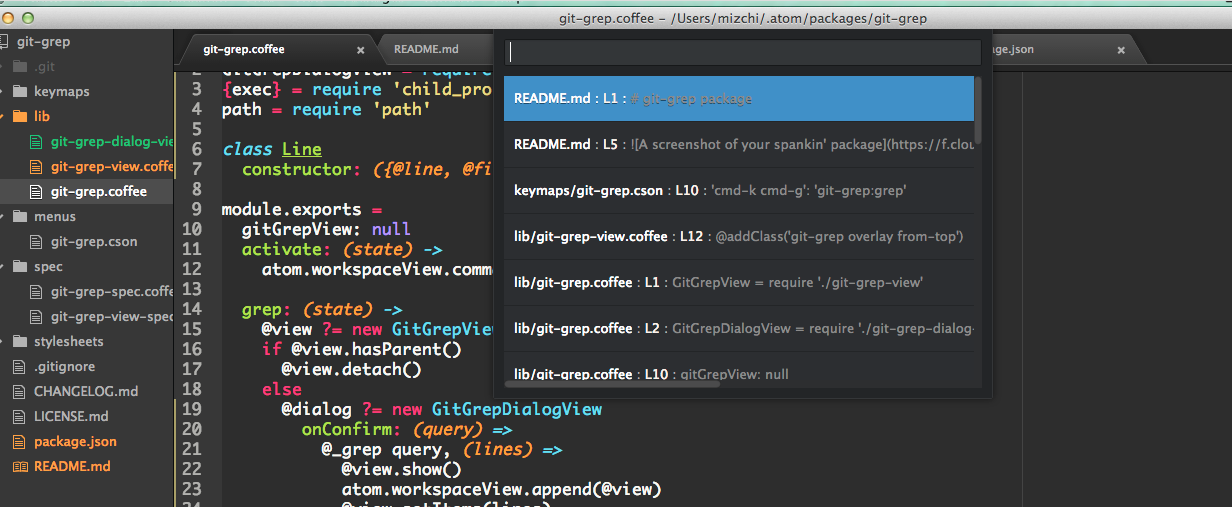Viewport: 1232px width, 507px height.
Task: Click the book icon of README.md
Action: tap(20, 467)
